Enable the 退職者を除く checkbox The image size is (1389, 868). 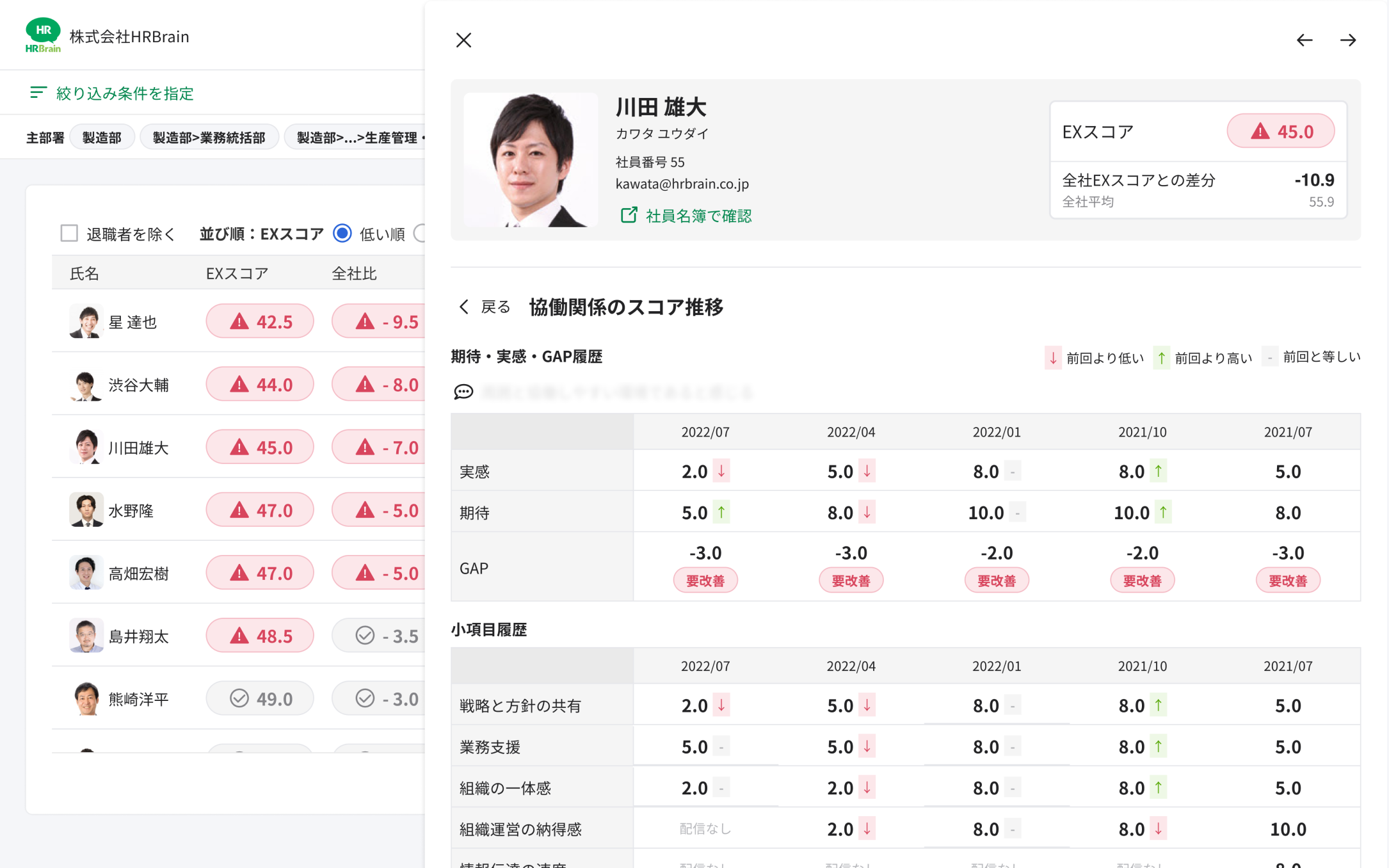[x=69, y=234]
